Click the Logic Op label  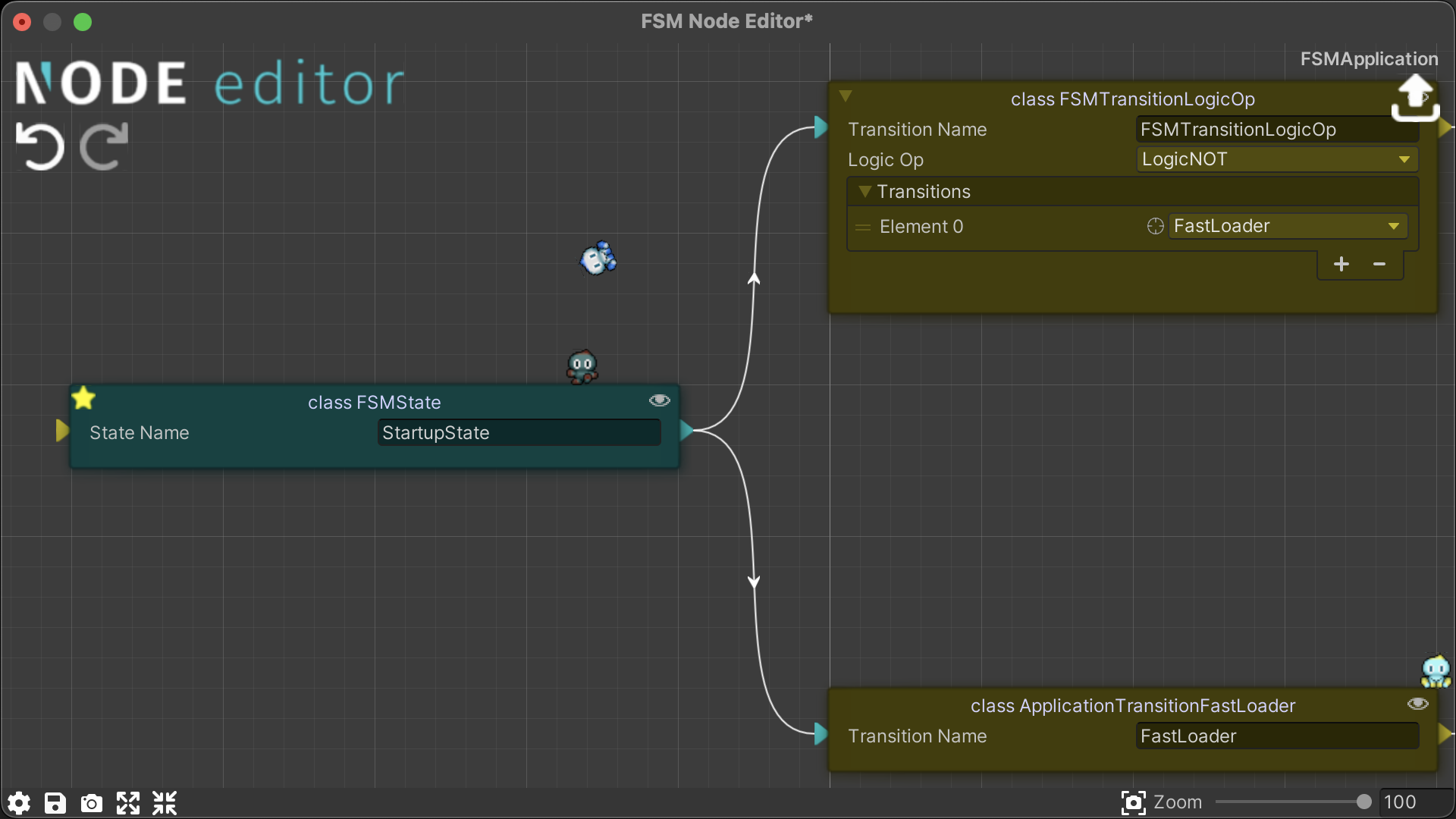click(886, 160)
